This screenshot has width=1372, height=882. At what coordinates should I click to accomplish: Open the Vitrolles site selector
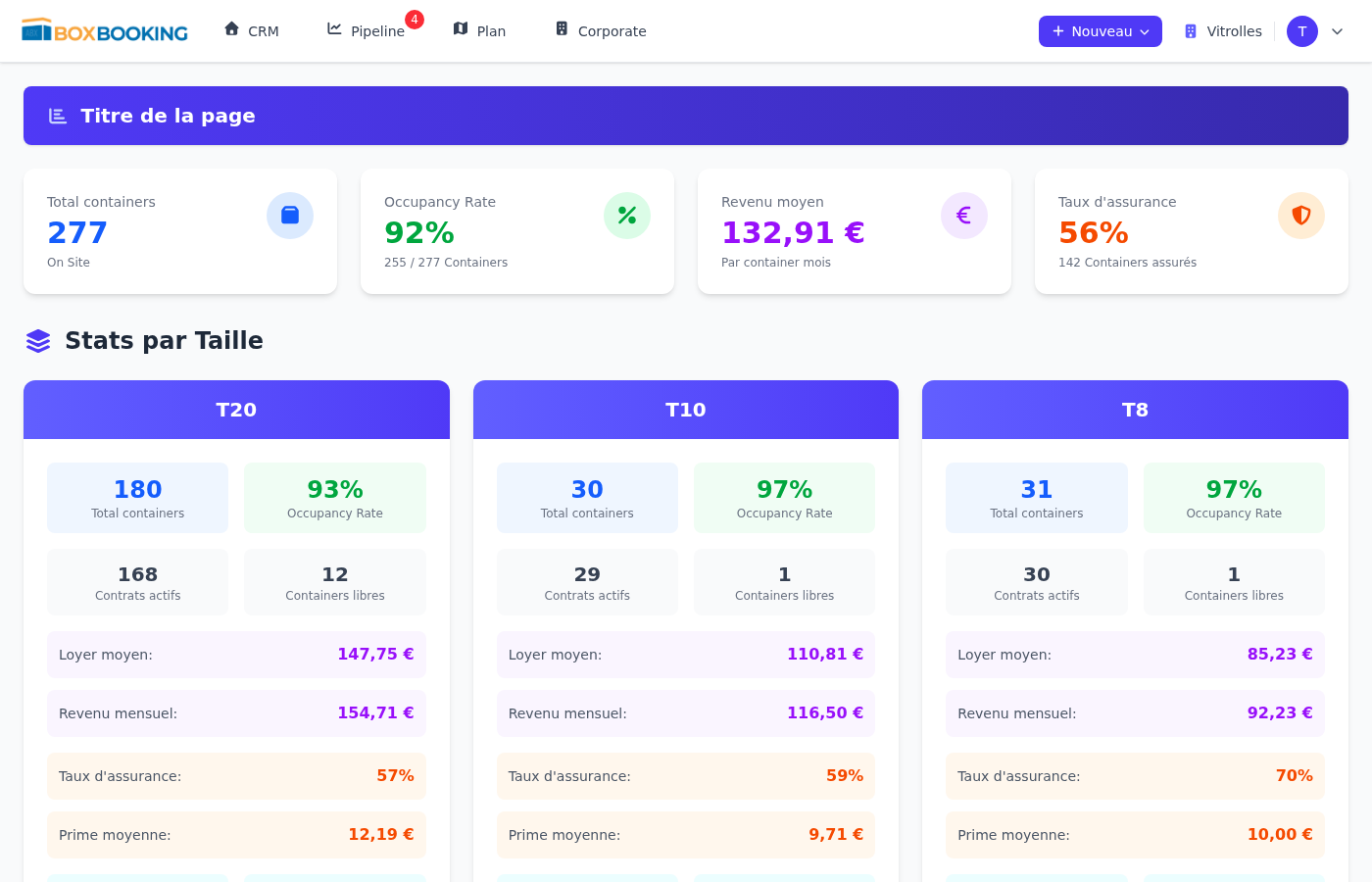point(1223,31)
